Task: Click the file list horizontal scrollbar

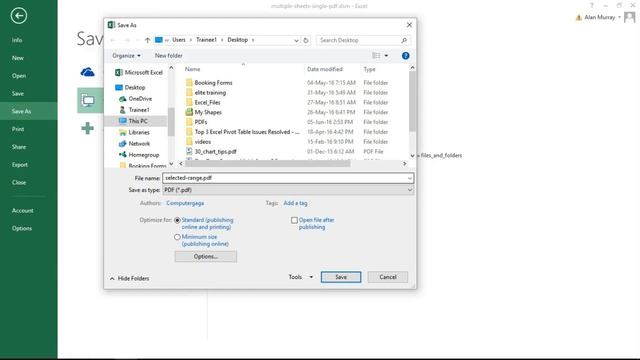Action: coord(267,164)
